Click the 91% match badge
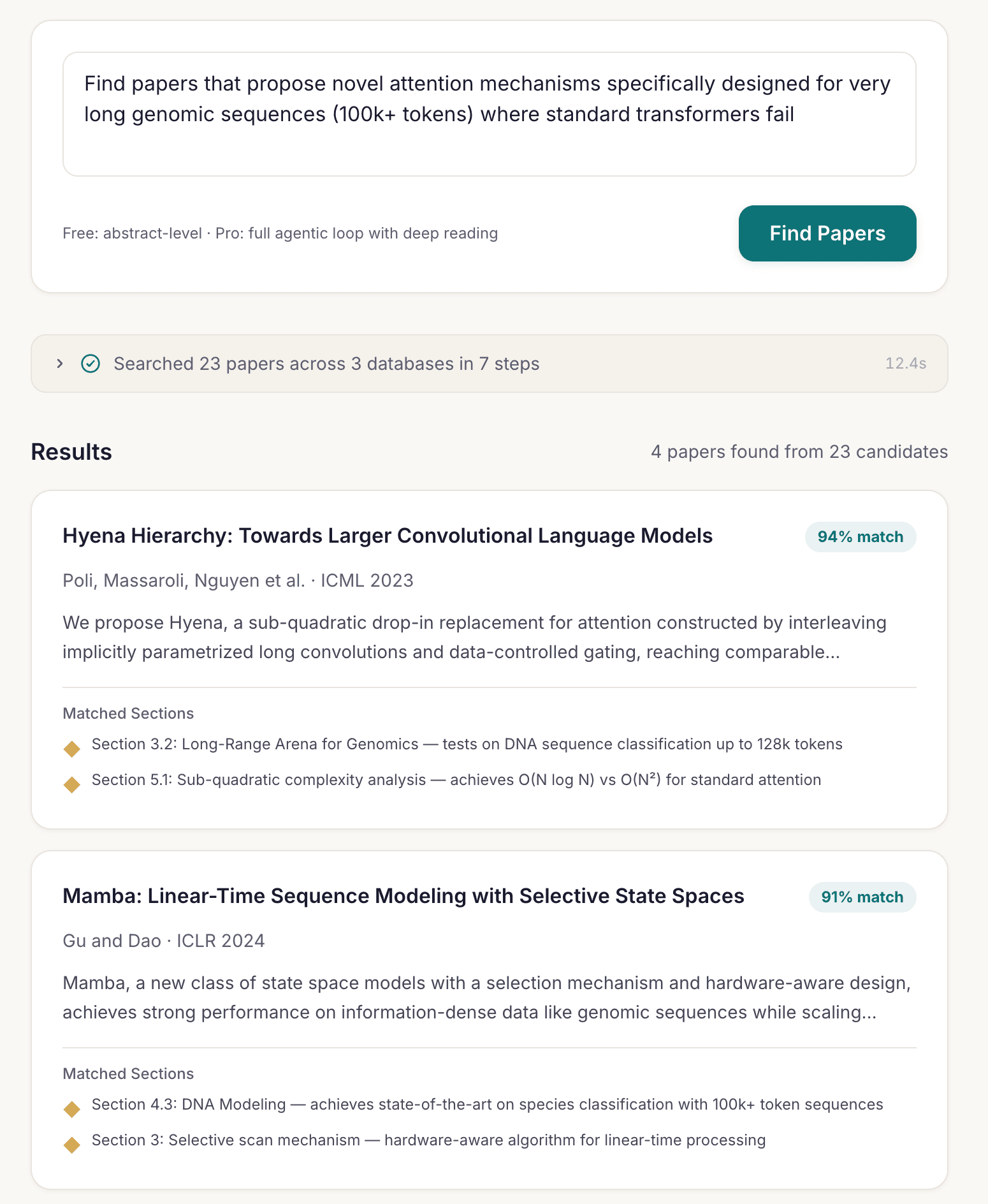This screenshot has height=1204, width=988. (x=862, y=897)
